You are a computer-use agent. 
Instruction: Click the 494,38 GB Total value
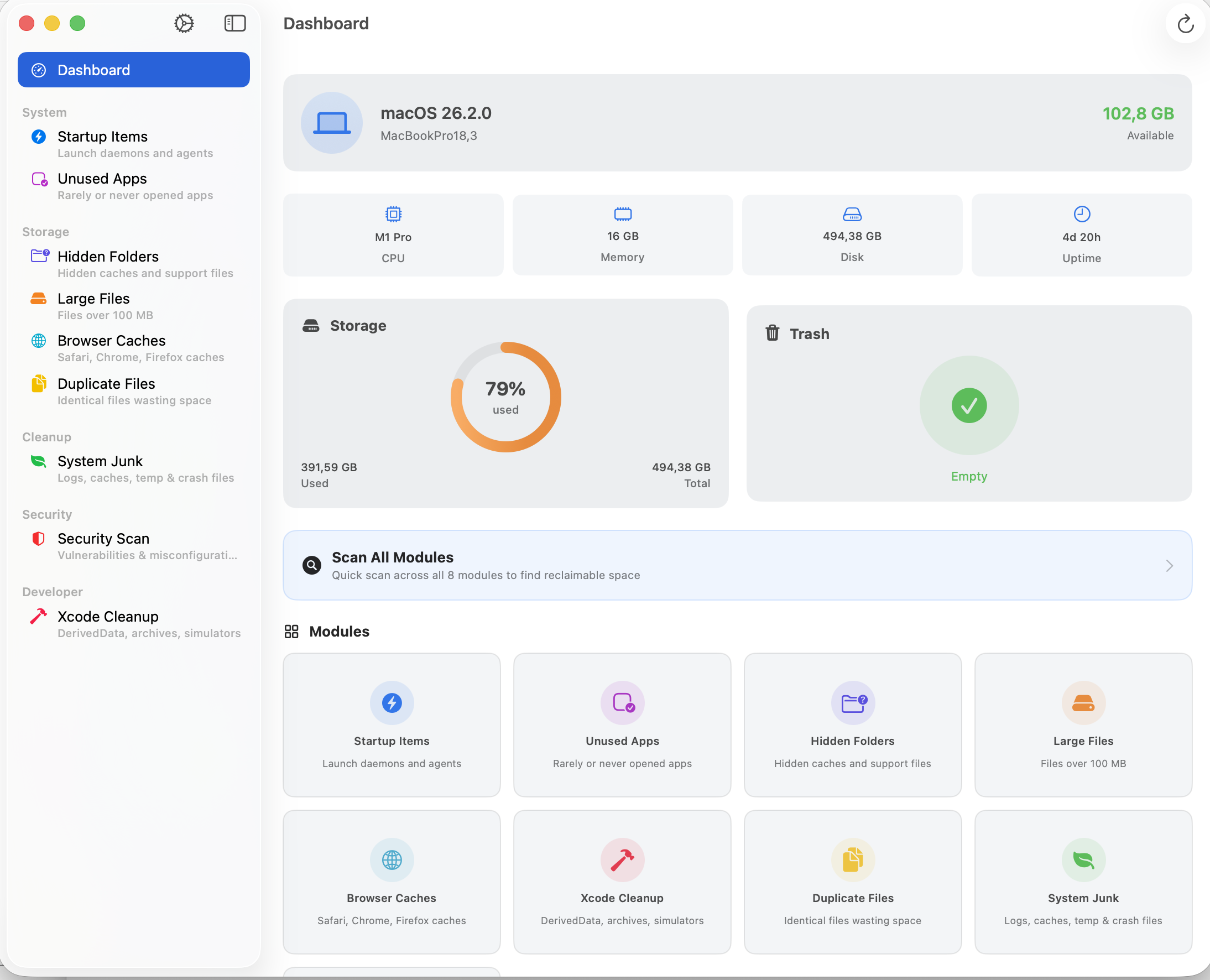point(681,467)
